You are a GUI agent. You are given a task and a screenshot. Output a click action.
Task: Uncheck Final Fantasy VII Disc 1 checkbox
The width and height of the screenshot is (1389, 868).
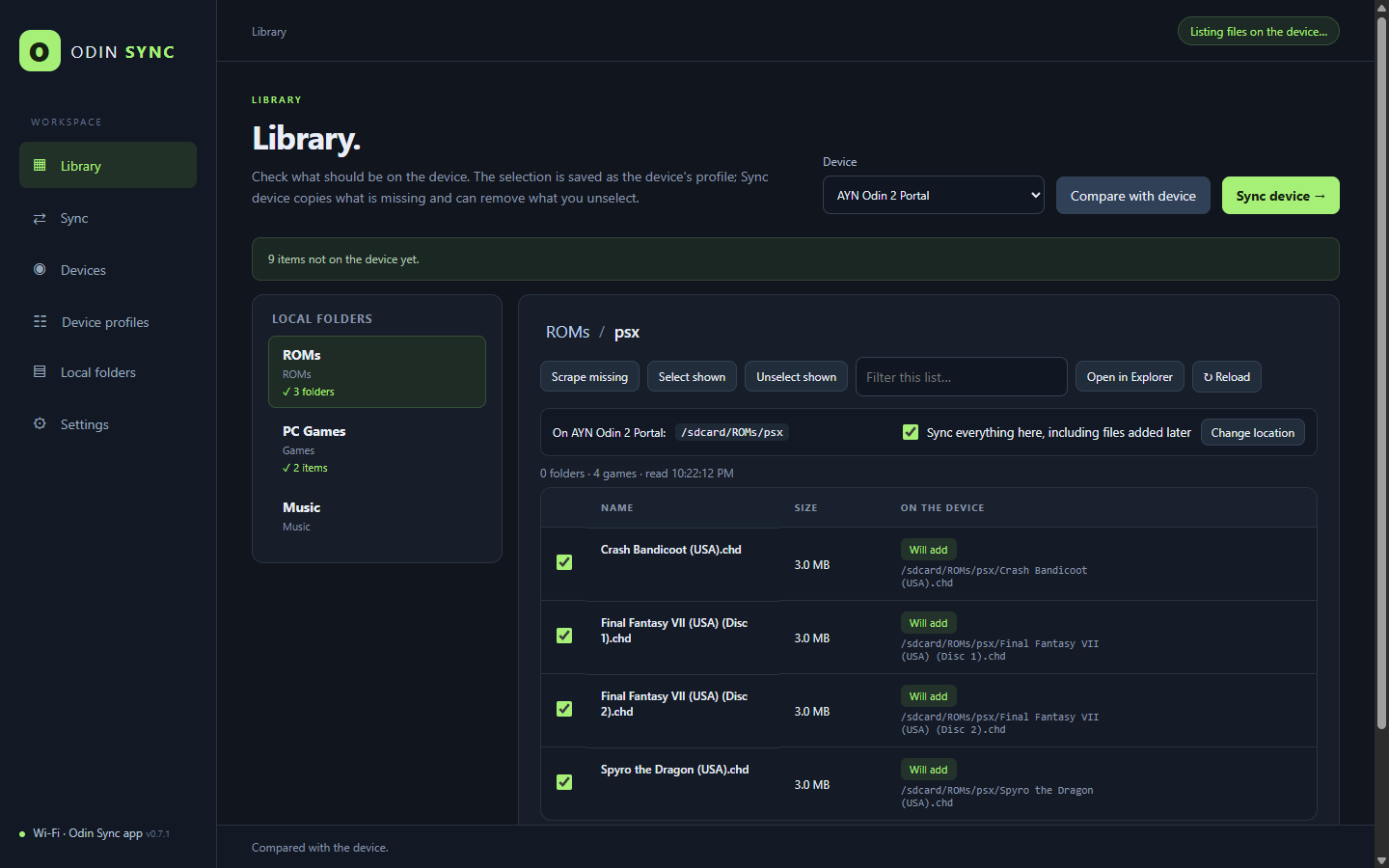point(564,636)
